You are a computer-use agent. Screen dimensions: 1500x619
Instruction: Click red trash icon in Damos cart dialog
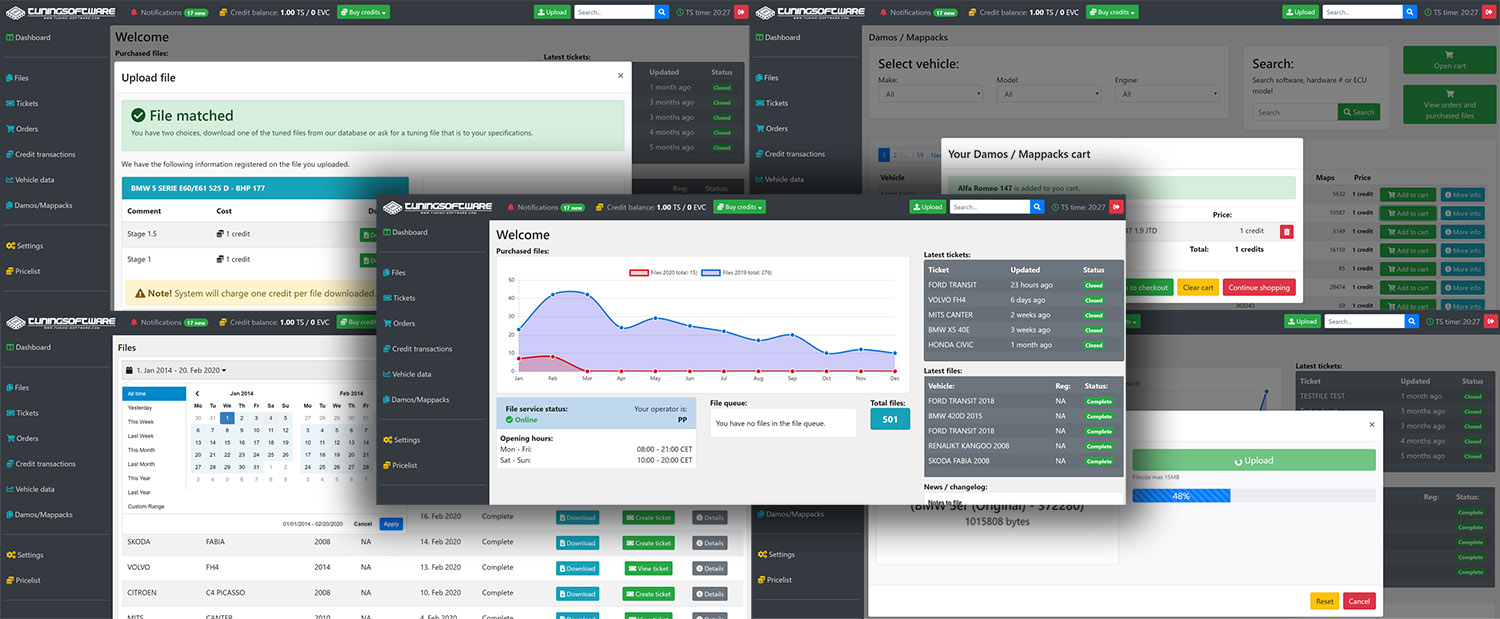pyautogui.click(x=1286, y=231)
